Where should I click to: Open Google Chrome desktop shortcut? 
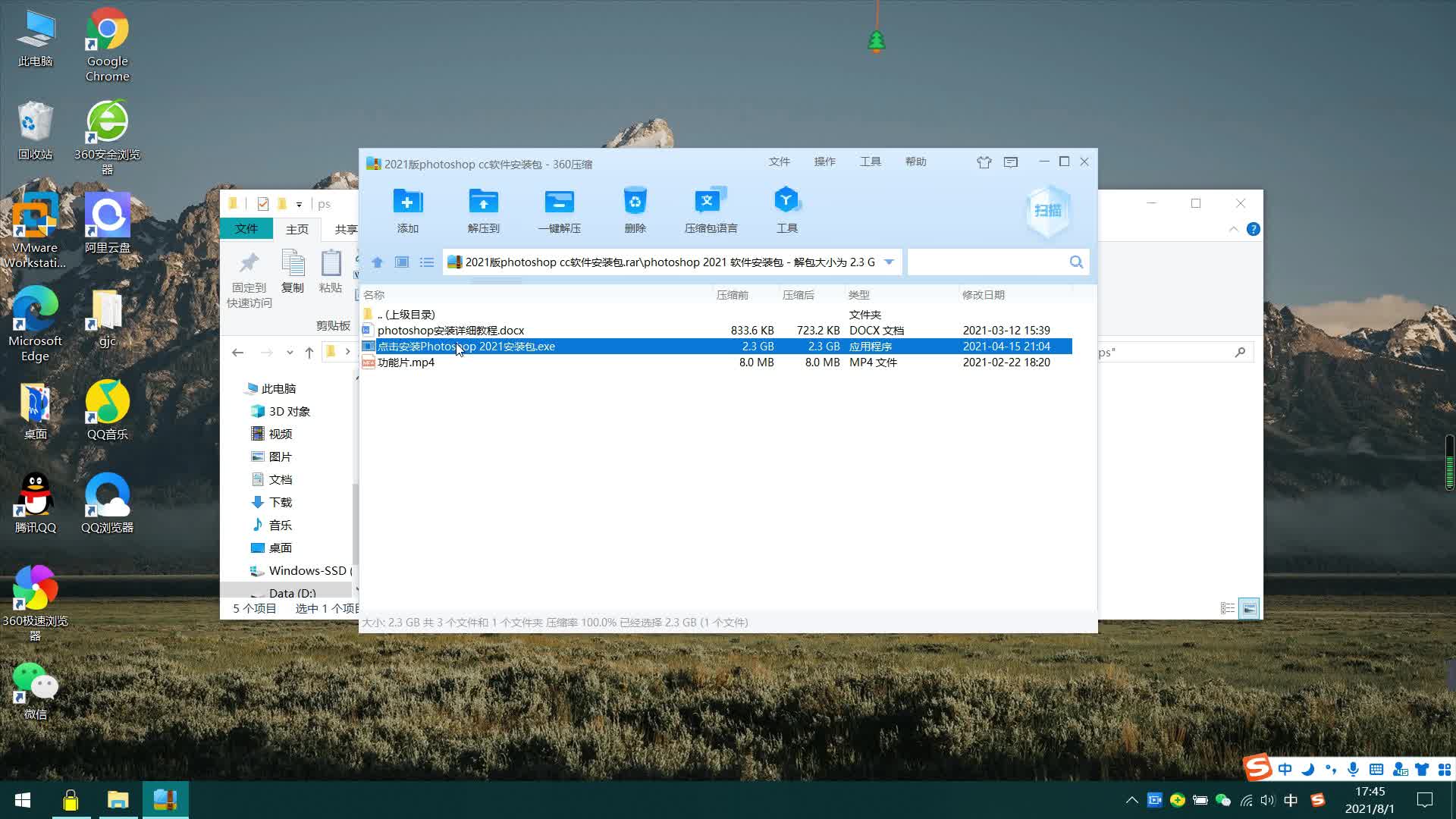tap(107, 45)
